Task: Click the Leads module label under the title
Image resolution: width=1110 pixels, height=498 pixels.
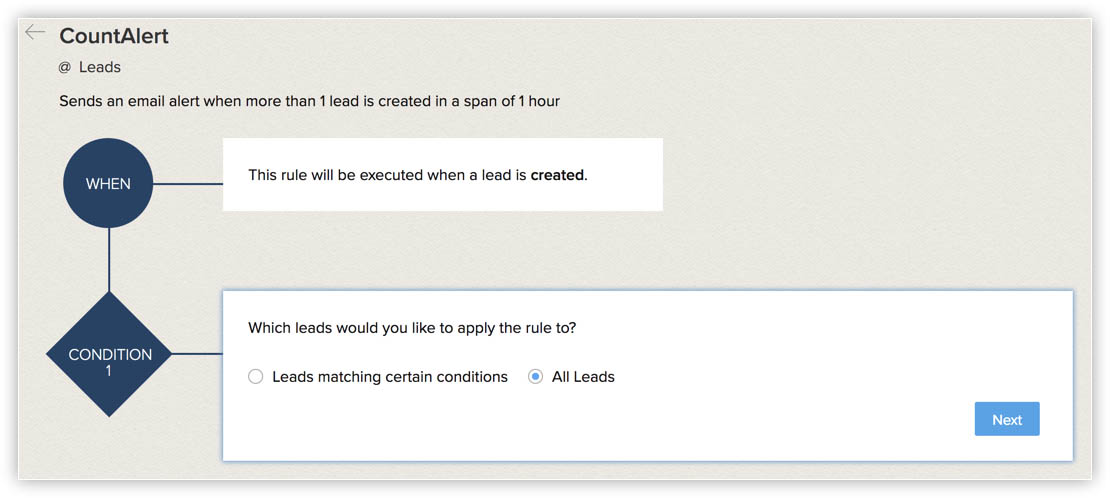Action: coord(100,67)
